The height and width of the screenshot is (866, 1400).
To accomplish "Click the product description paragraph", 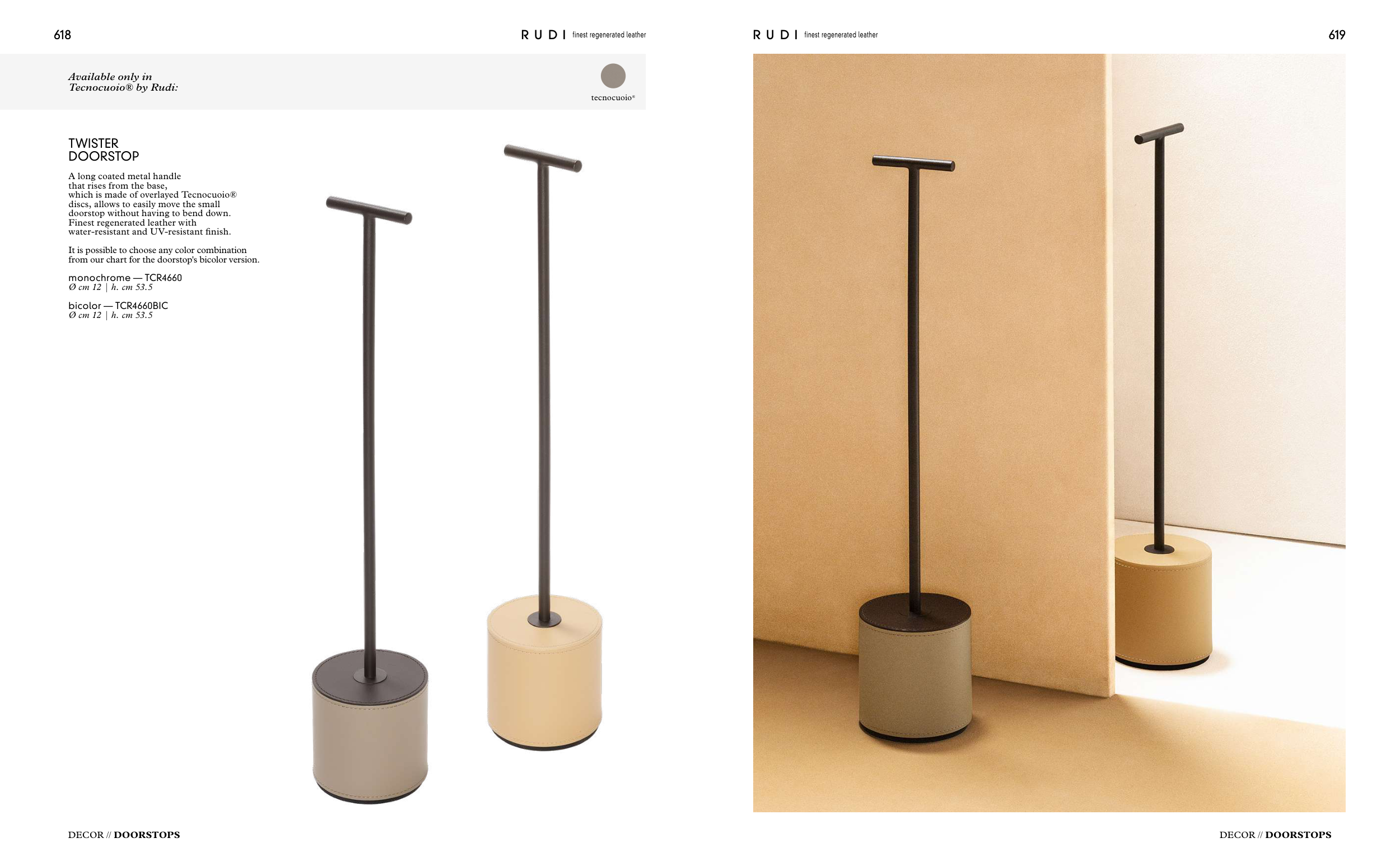I will pyautogui.click(x=152, y=204).
